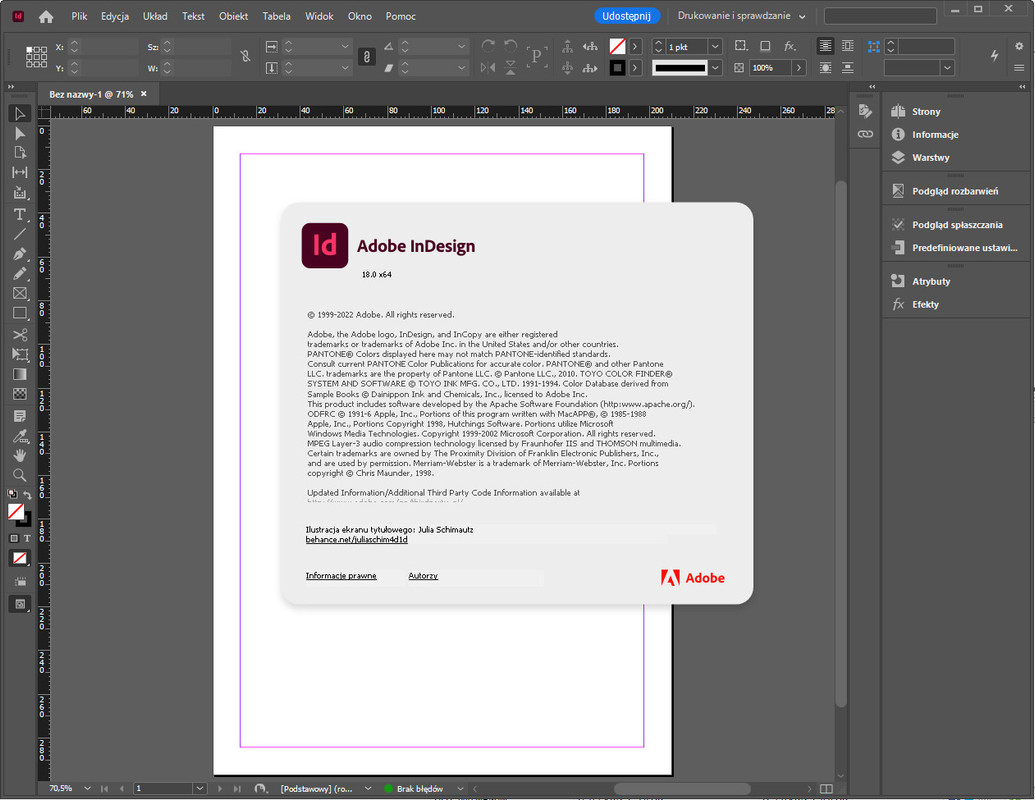The image size is (1035, 800).
Task: Open the Układ menu
Action: (x=155, y=16)
